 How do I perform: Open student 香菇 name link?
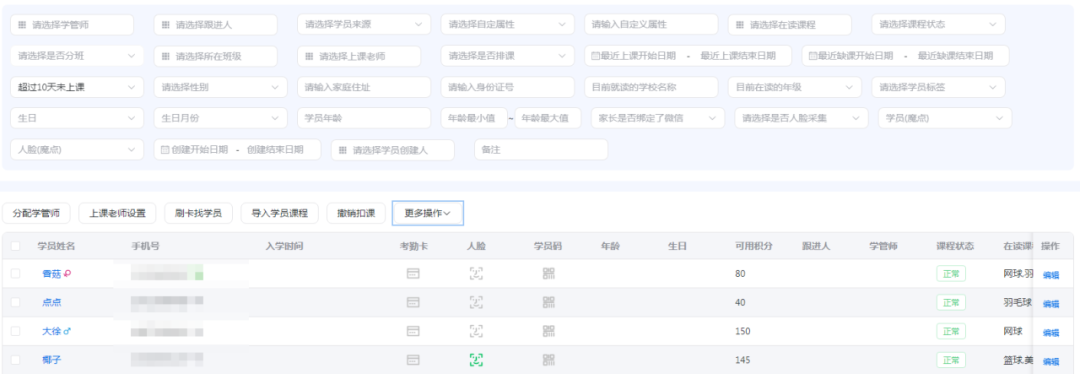pyautogui.click(x=52, y=273)
